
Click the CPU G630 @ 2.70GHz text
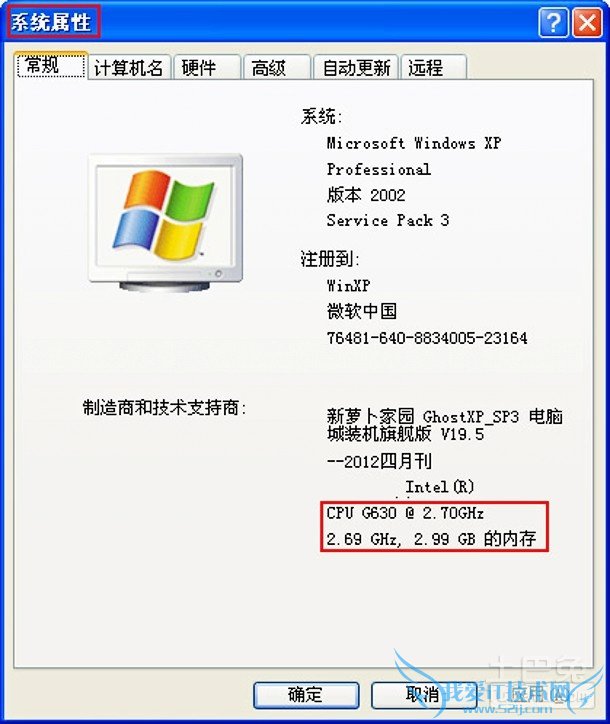pyautogui.click(x=405, y=513)
